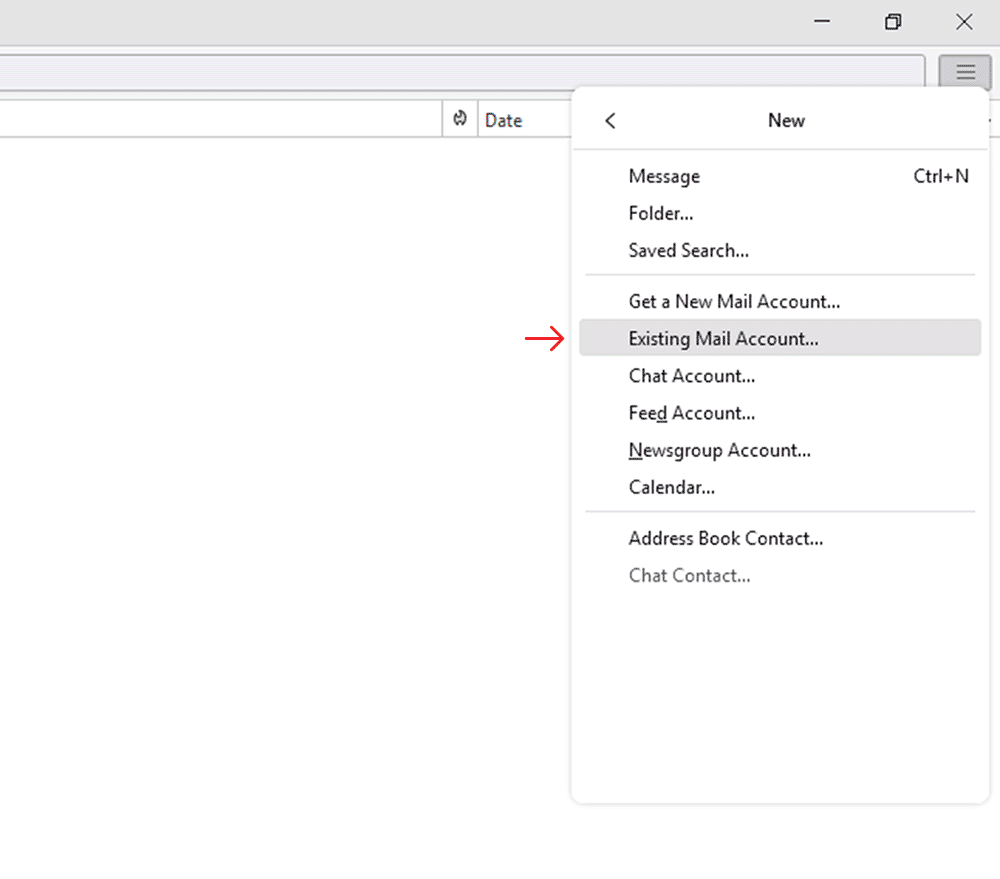Create an Address Book Contact
The height and width of the screenshot is (879, 1000).
pos(726,538)
